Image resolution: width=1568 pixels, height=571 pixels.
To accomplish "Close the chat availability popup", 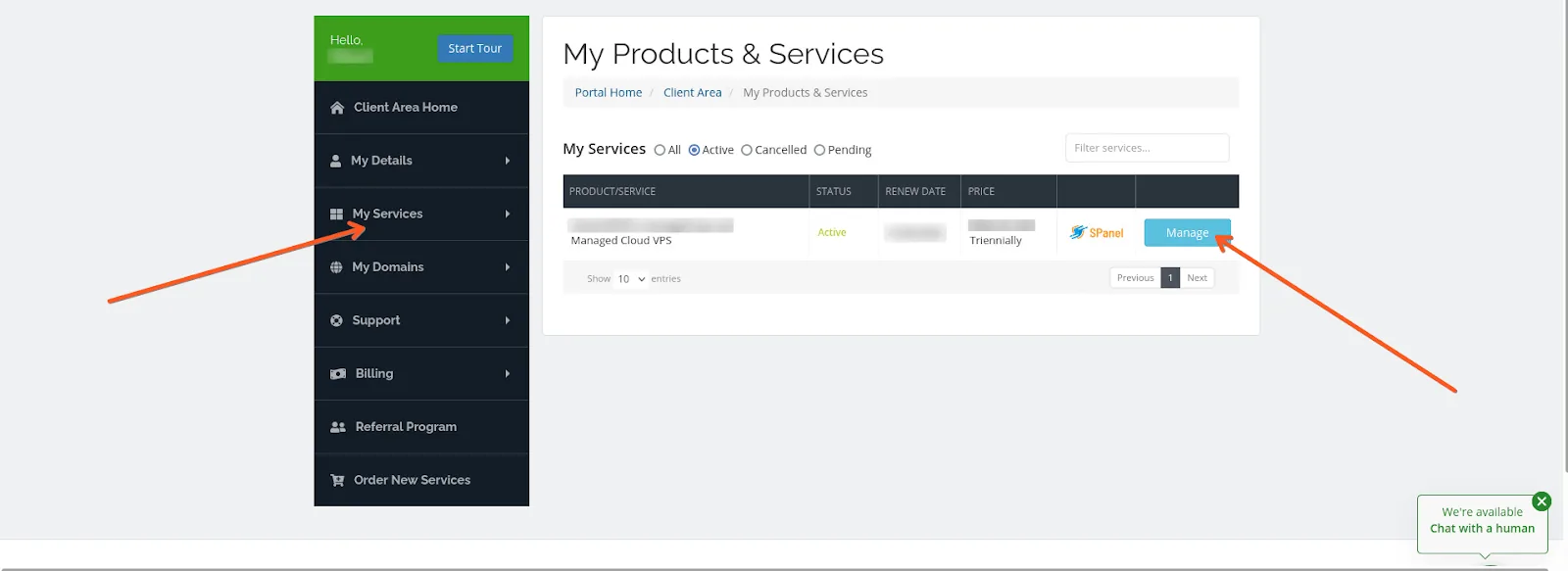I will click(1542, 501).
